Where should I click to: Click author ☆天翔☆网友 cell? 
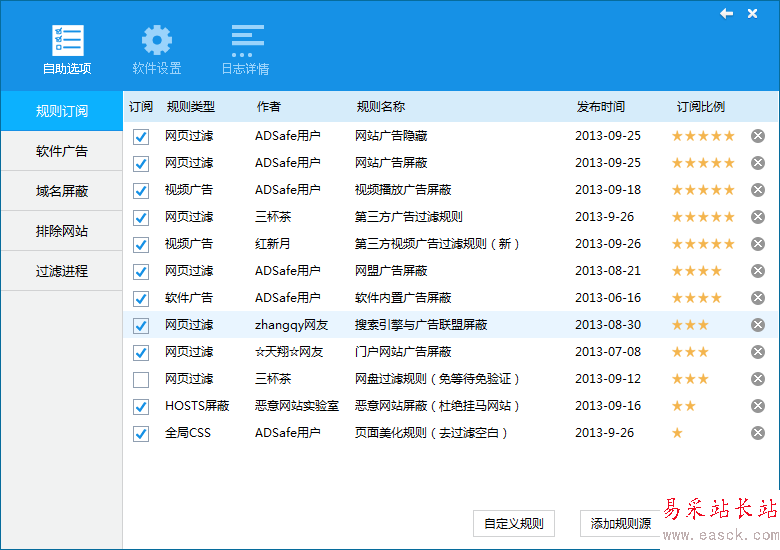click(x=289, y=352)
